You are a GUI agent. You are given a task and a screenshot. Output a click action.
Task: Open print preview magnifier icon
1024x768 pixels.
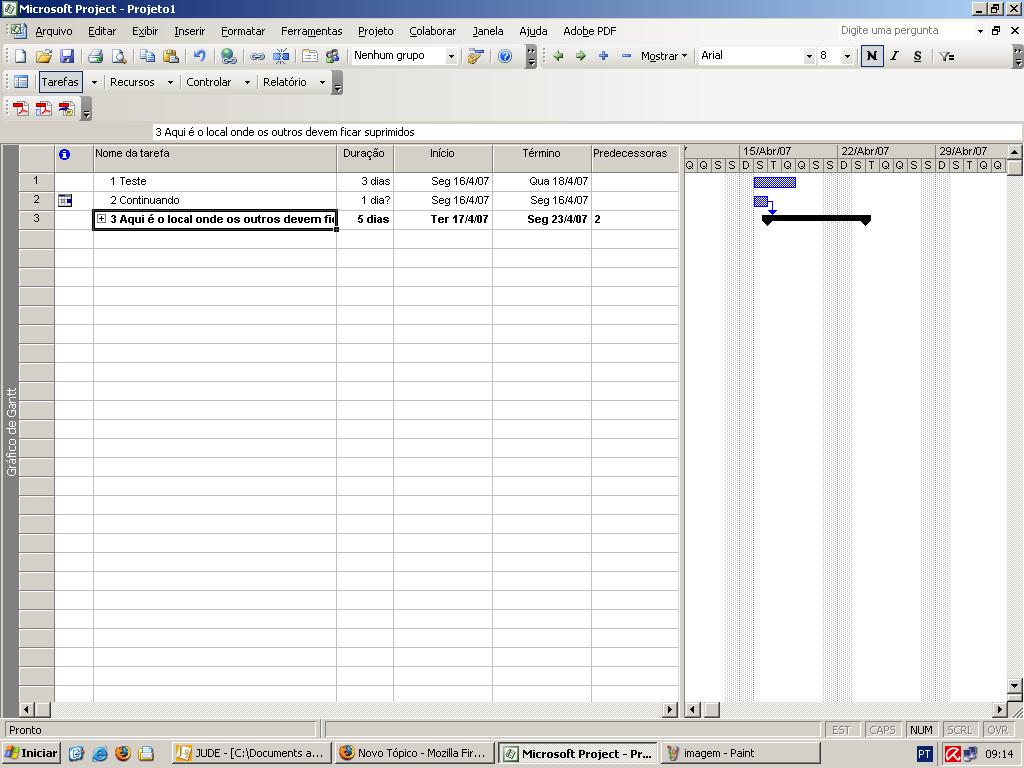119,56
